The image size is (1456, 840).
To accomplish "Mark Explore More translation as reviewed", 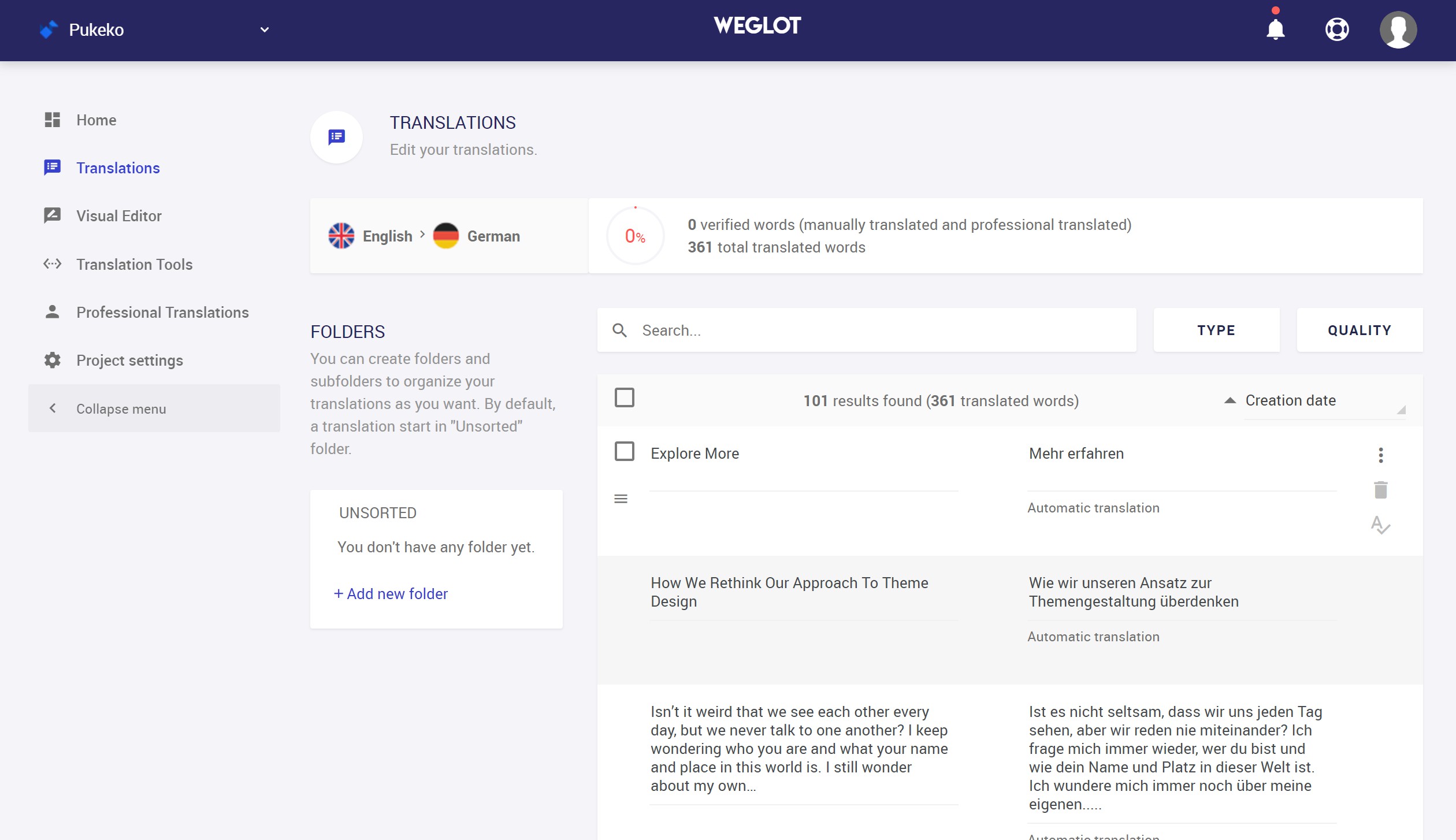I will (x=1380, y=525).
